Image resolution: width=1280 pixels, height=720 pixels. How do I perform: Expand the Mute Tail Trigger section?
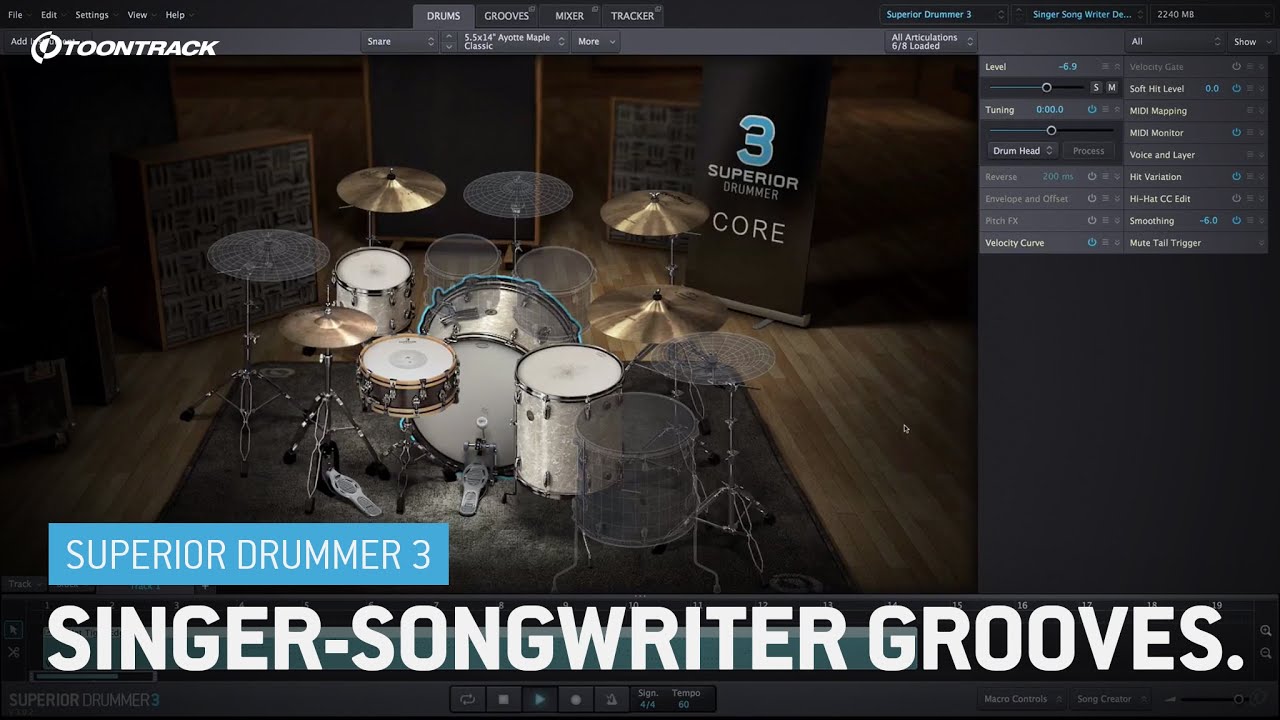point(1262,243)
